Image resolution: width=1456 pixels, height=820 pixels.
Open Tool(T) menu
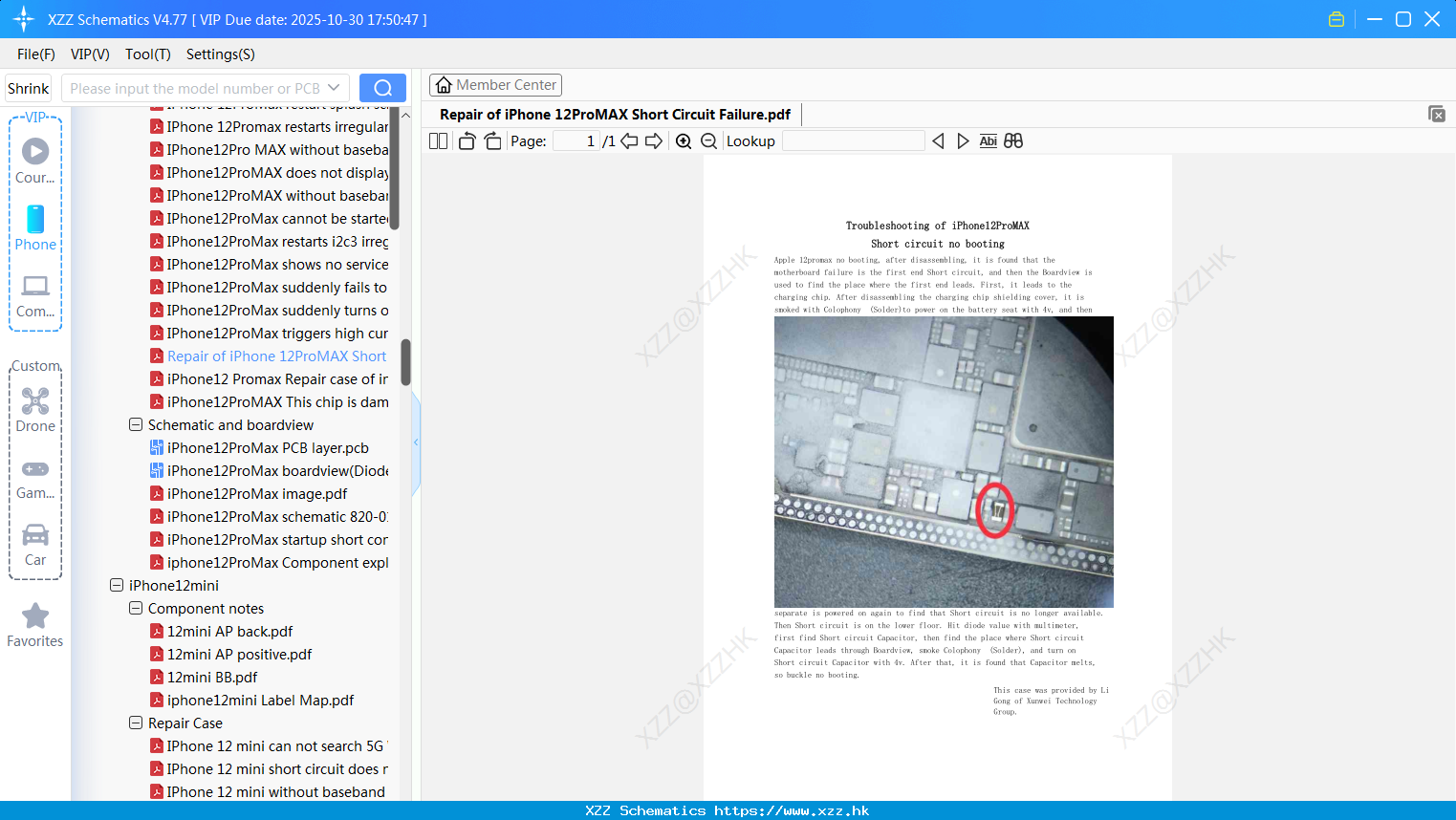click(x=148, y=54)
